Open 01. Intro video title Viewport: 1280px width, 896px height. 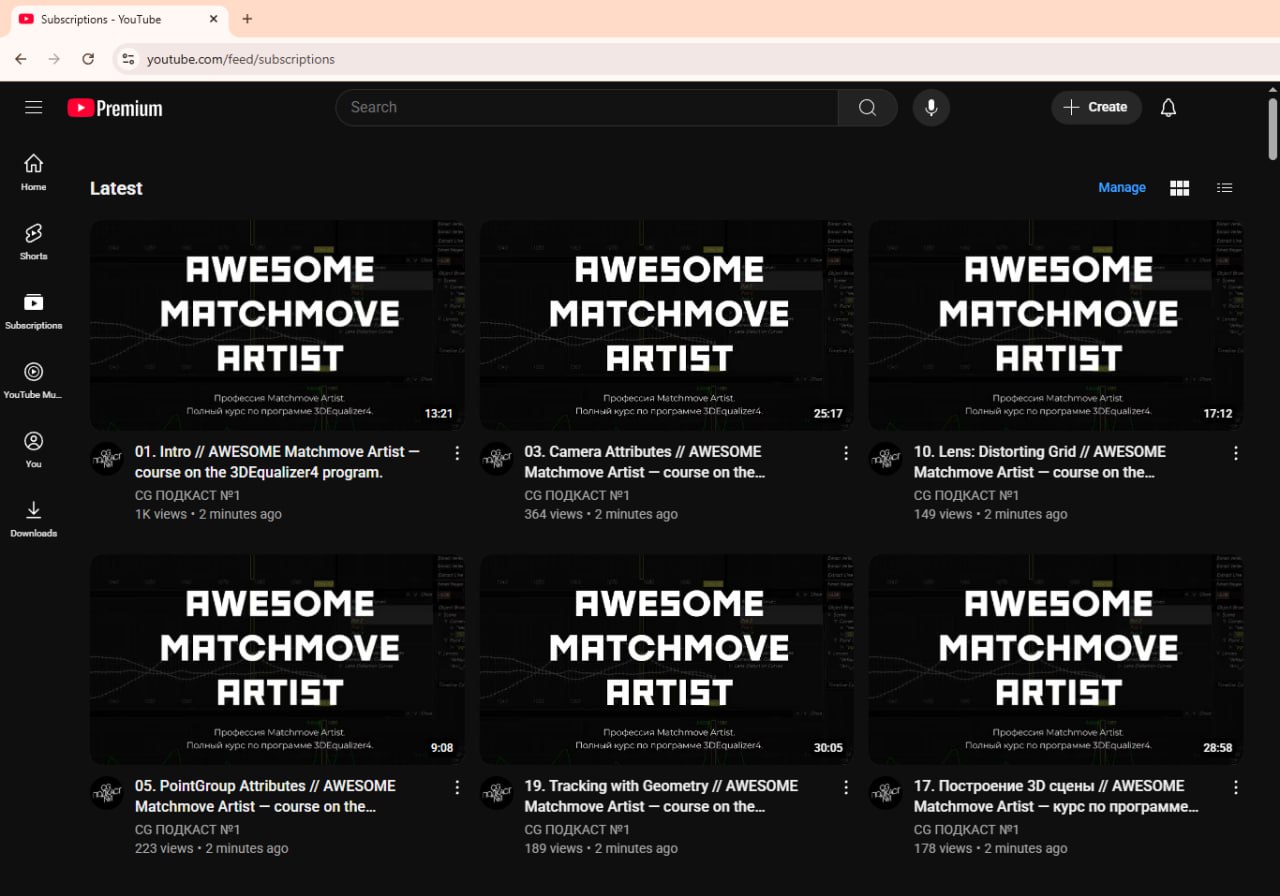tap(277, 462)
